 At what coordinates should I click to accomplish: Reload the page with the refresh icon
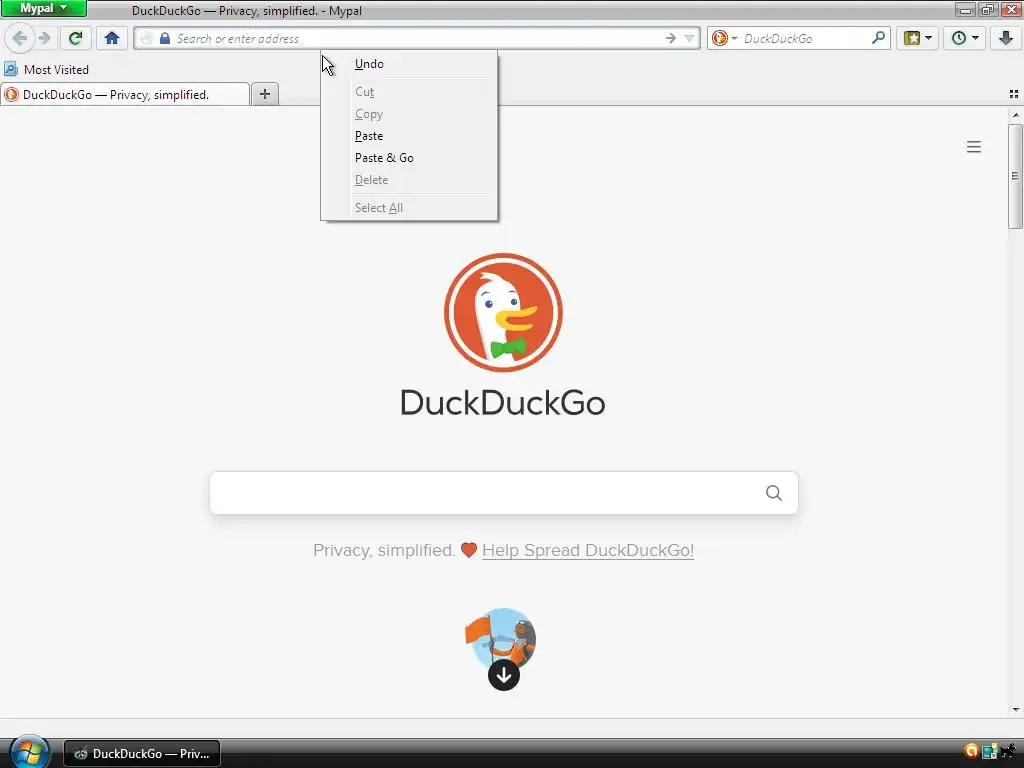click(x=76, y=39)
